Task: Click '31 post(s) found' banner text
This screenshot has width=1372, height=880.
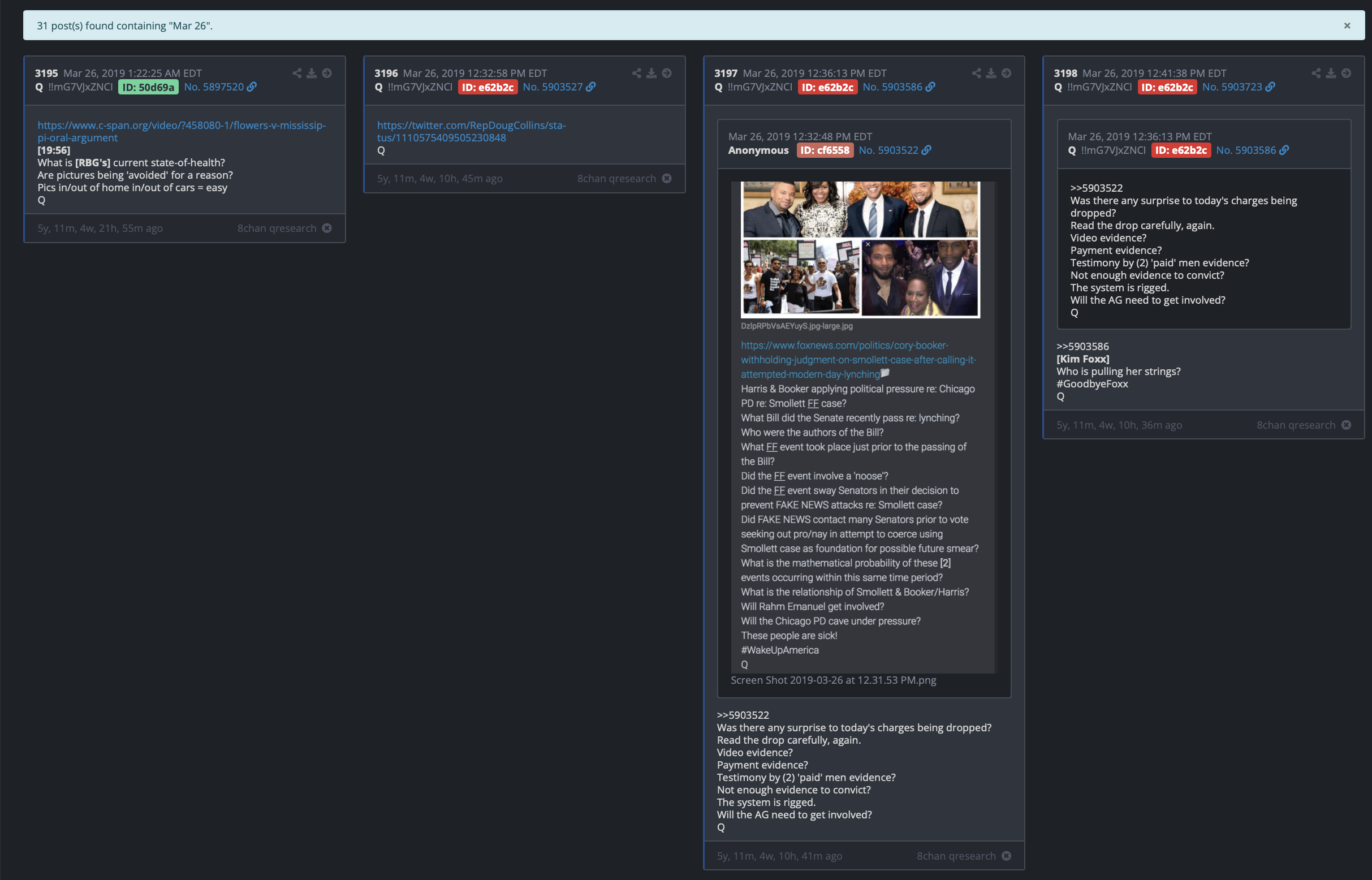Action: (x=124, y=25)
